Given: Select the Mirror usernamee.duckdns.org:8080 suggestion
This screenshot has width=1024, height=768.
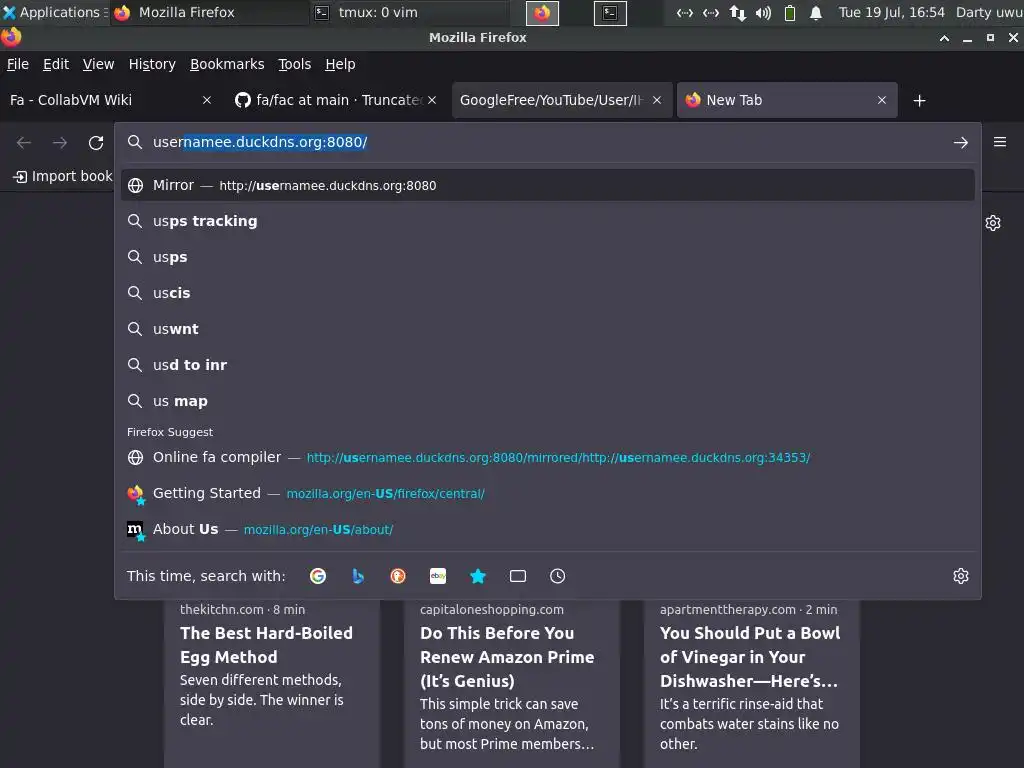Looking at the screenshot, I should pyautogui.click(x=547, y=185).
